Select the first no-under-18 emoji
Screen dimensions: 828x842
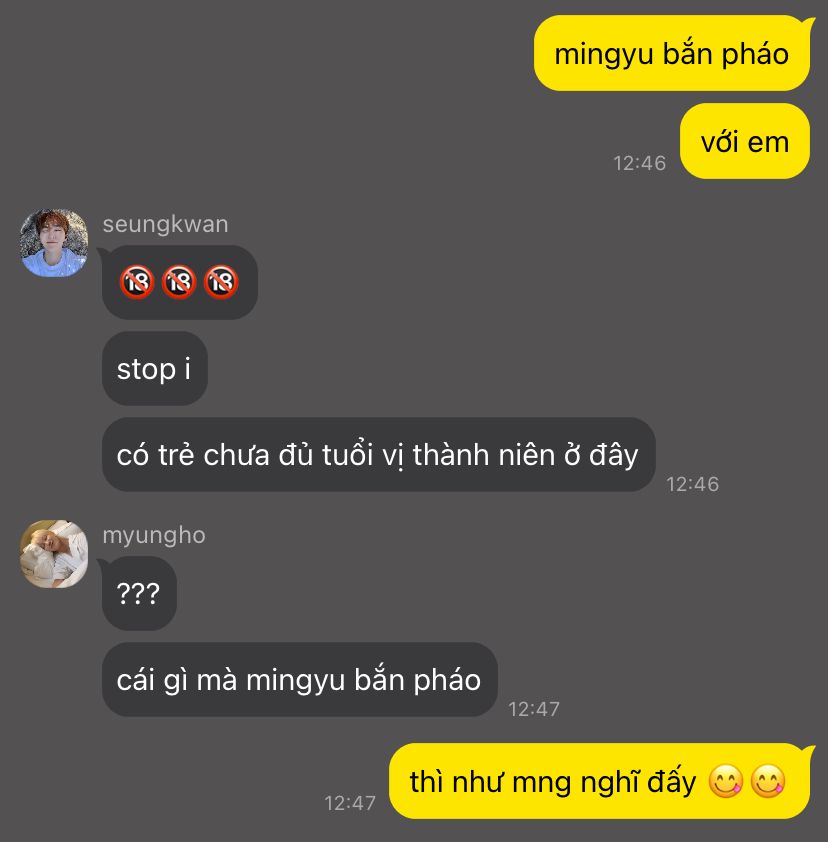(137, 282)
